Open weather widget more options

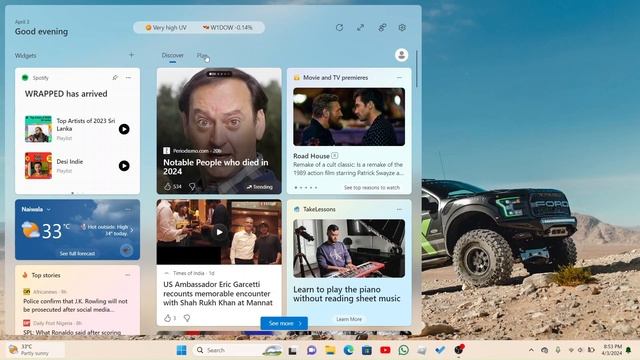129,209
